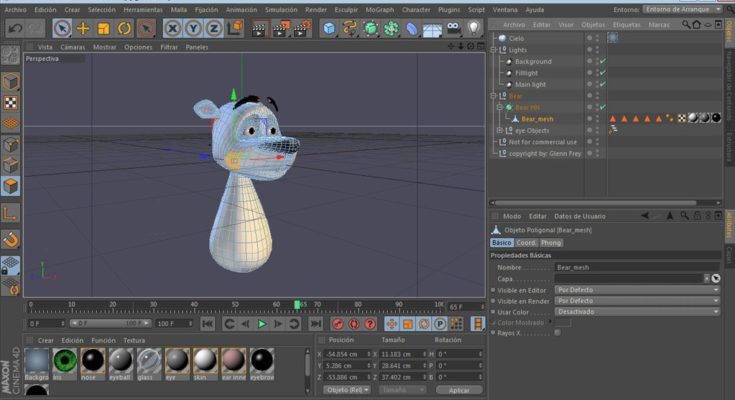The width and height of the screenshot is (735, 400).
Task: Open Usar Color dropdown
Action: 637,311
